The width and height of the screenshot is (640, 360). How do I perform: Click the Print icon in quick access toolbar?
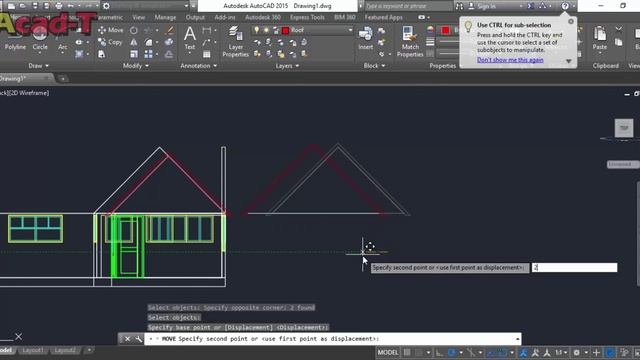point(59,6)
